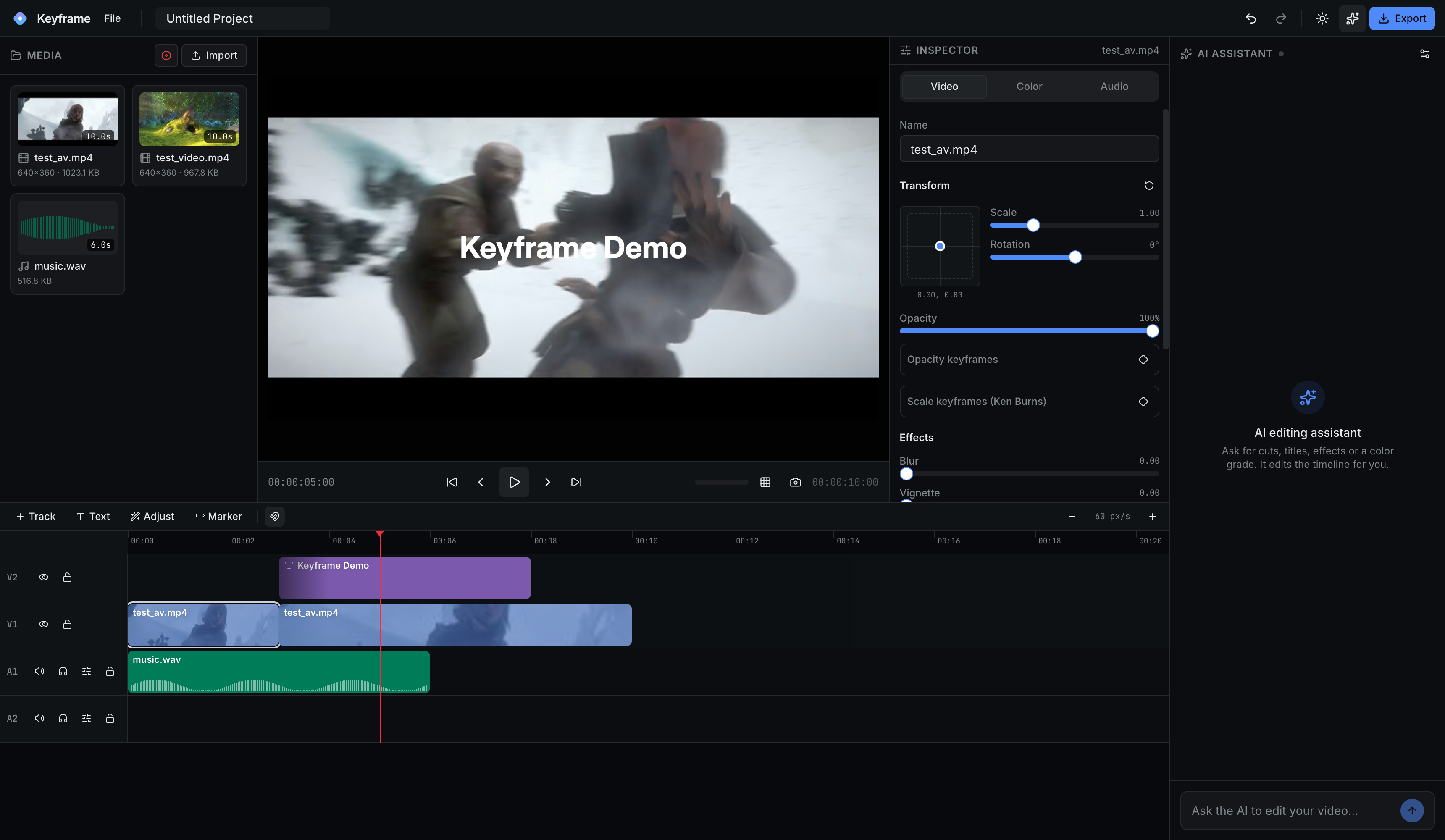Click the clip Name input field

point(1029,149)
